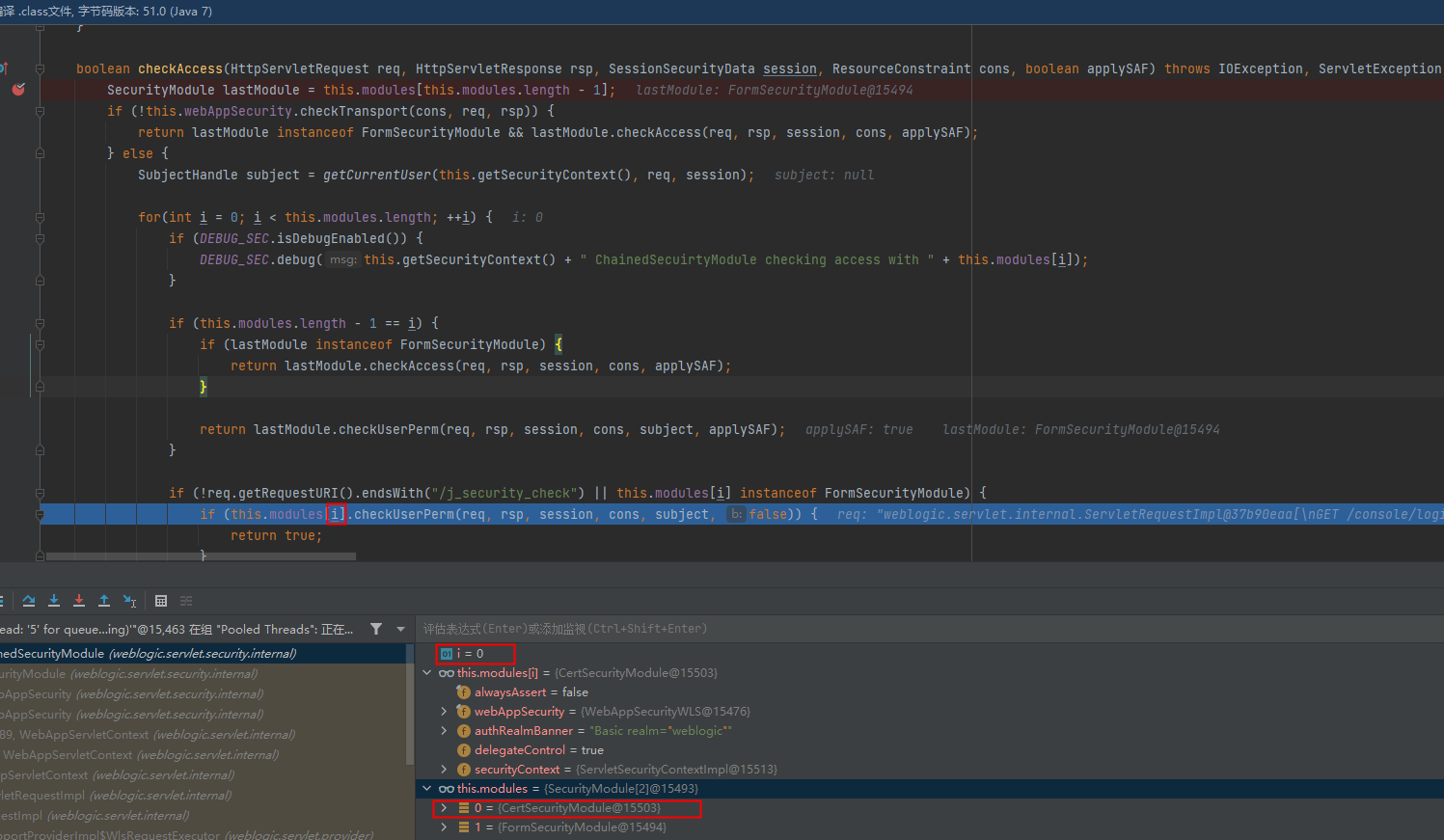Click the ServletException text in method signature

point(1379,68)
